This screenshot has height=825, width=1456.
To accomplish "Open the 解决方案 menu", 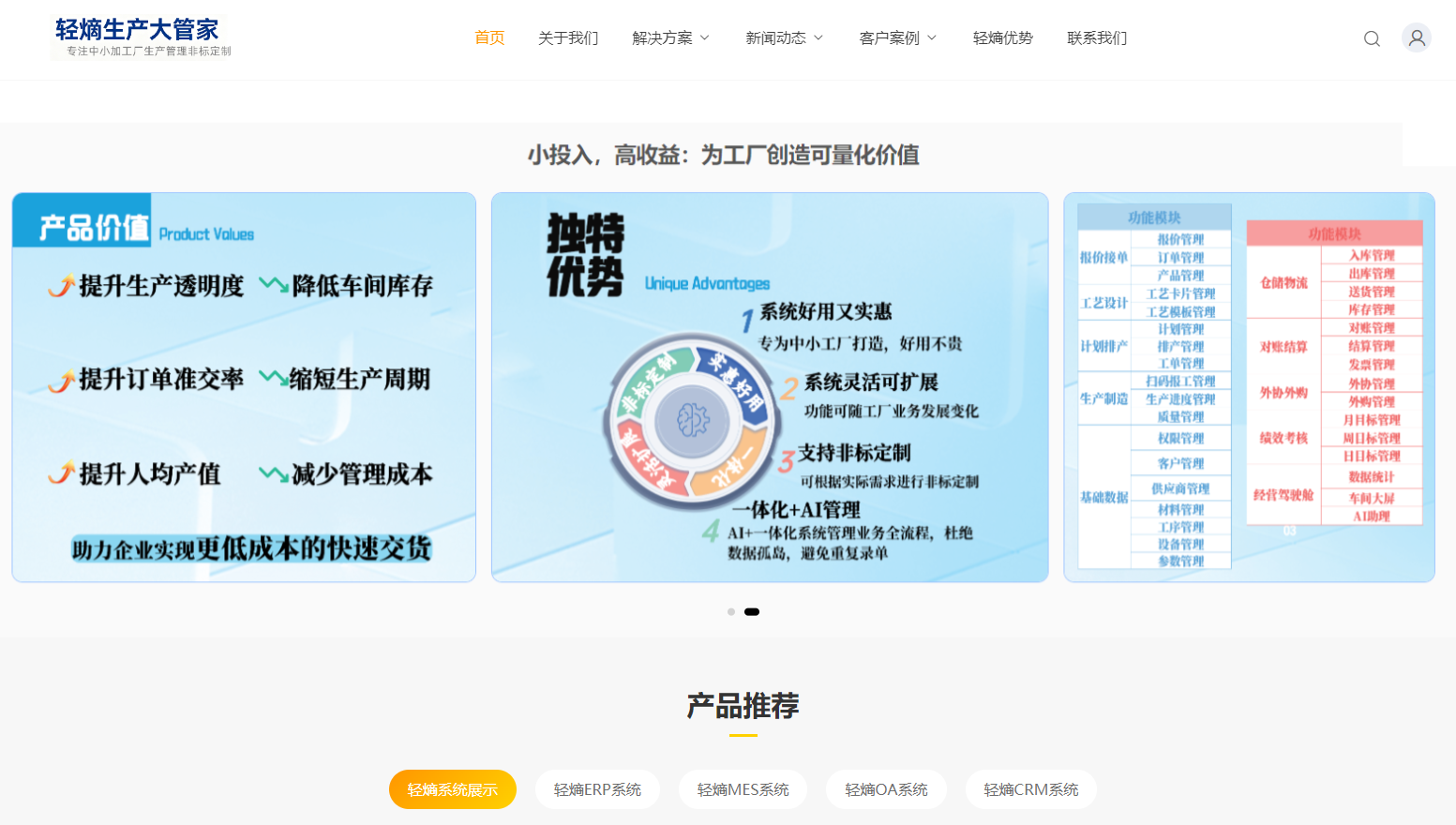I will pos(662,37).
